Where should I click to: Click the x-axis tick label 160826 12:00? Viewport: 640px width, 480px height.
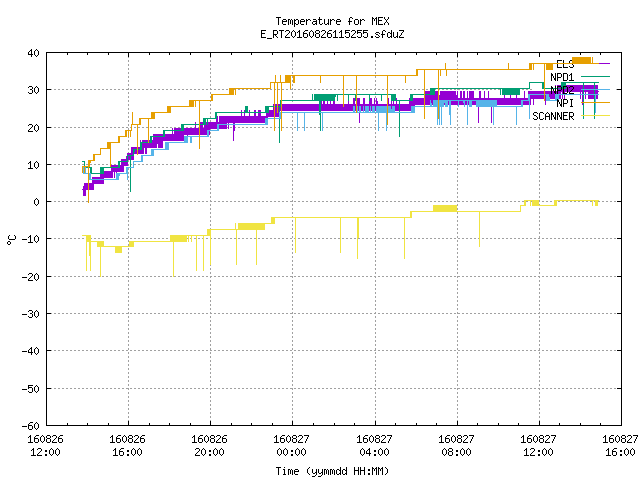pos(45,446)
